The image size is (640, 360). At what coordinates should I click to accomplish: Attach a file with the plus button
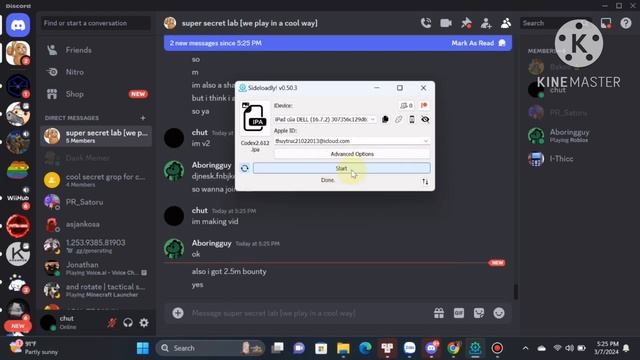pyautogui.click(x=178, y=313)
